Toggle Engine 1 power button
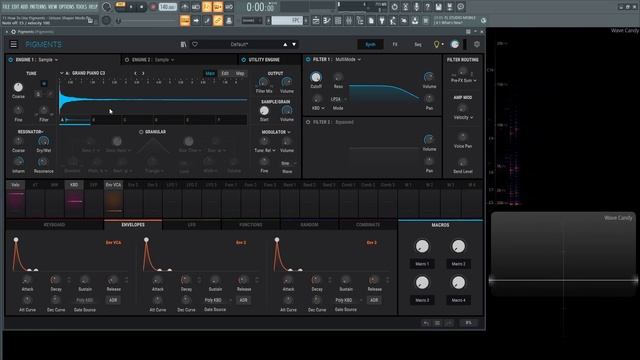Viewport: 640px width, 360px height. click(11, 60)
